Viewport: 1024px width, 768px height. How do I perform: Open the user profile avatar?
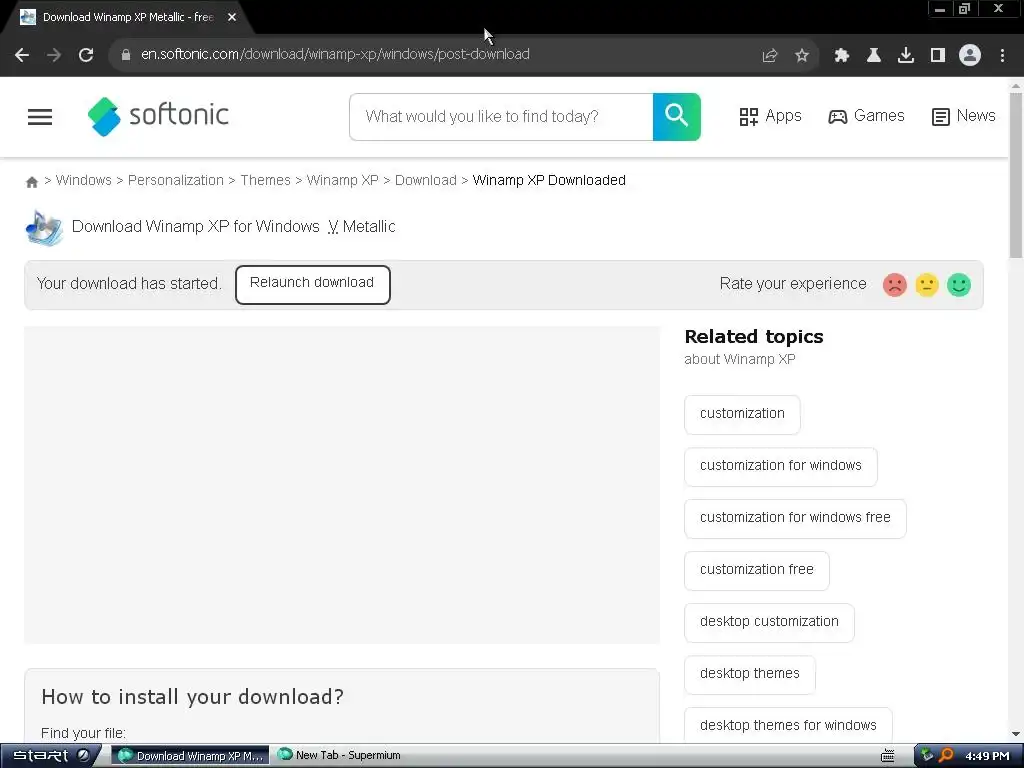(970, 55)
